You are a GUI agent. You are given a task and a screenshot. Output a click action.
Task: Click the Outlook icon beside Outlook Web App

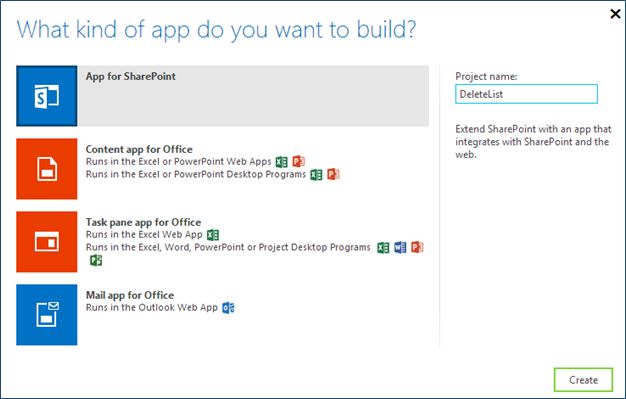228,308
